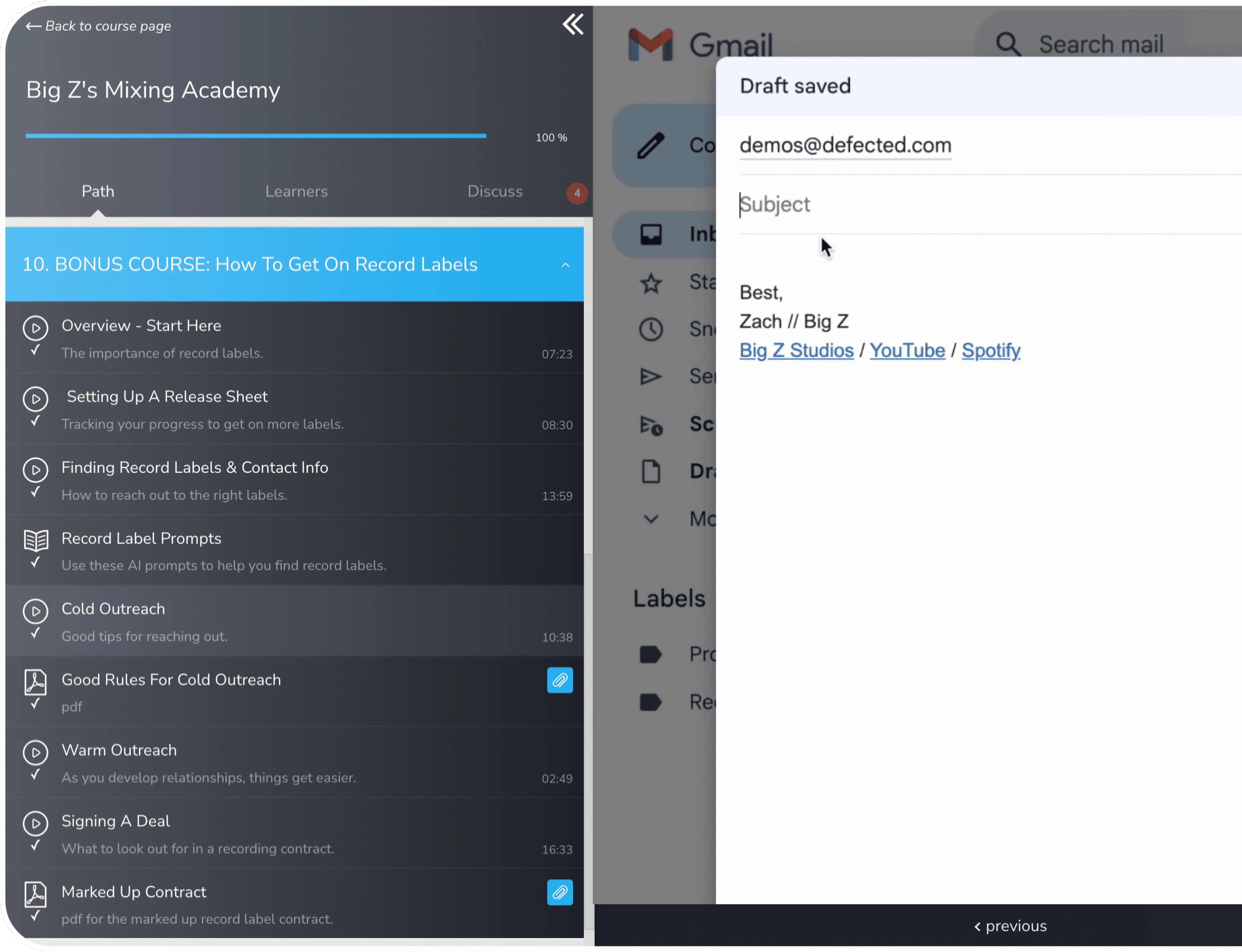Click the play icon for Cold Outreach

tap(35, 611)
